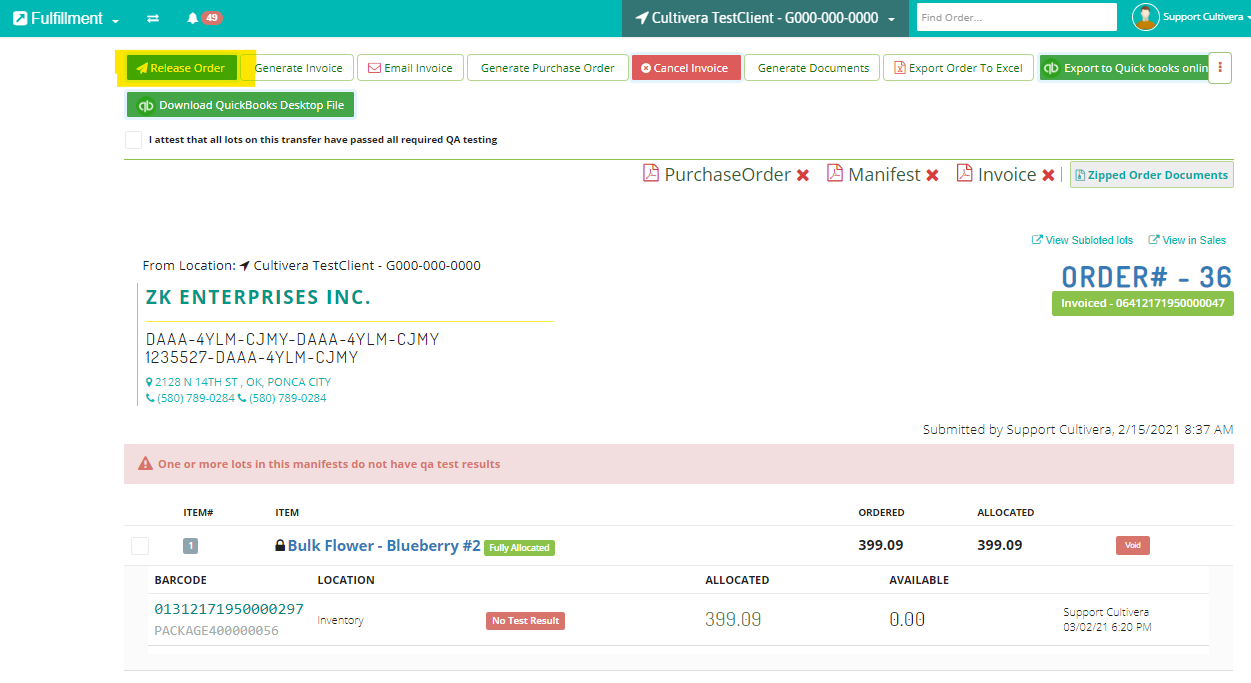Open the 2128 N 14TH ST address link

(x=238, y=382)
